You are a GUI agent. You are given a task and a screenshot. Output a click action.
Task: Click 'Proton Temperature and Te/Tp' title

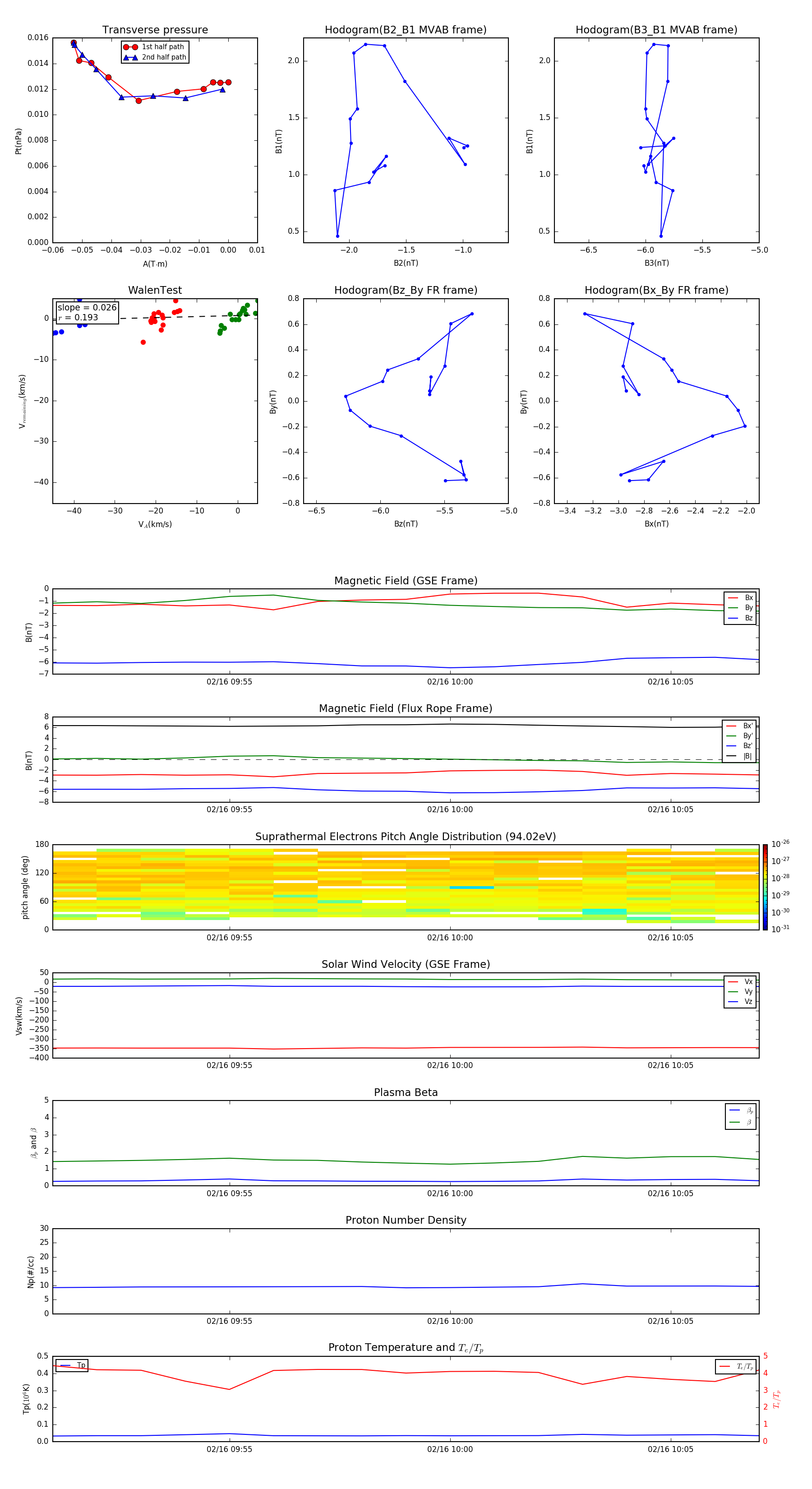406,1347
